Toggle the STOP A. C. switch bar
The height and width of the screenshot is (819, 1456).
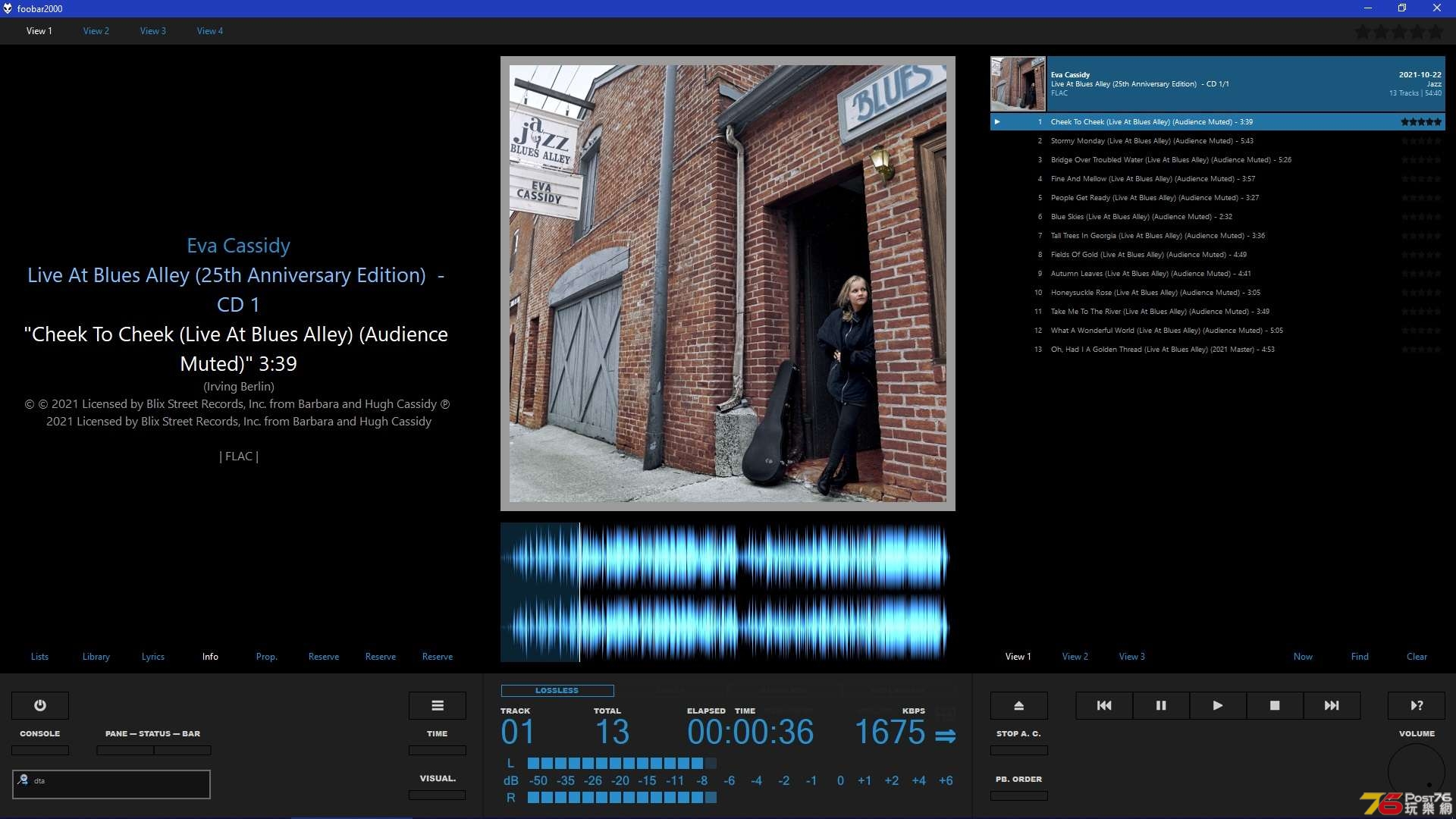[1019, 750]
